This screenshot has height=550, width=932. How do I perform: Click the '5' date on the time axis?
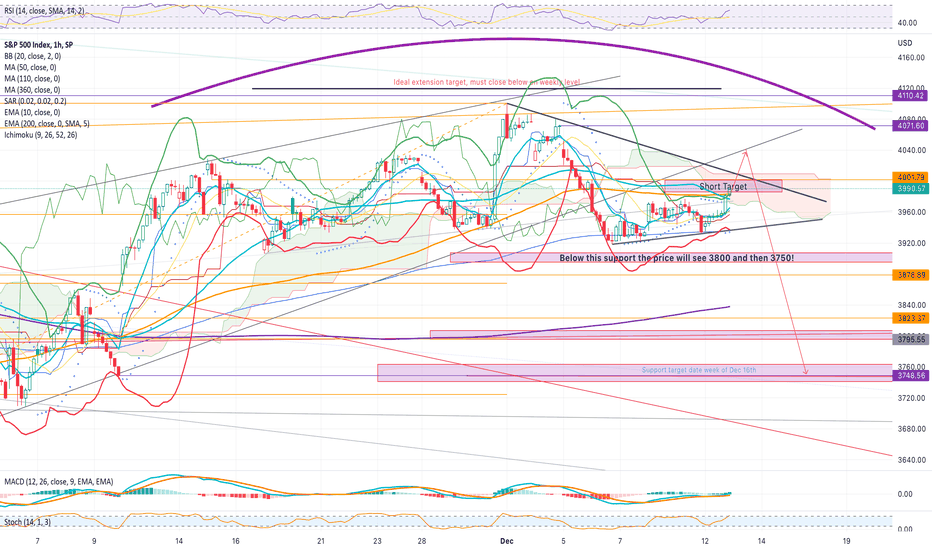tap(563, 541)
